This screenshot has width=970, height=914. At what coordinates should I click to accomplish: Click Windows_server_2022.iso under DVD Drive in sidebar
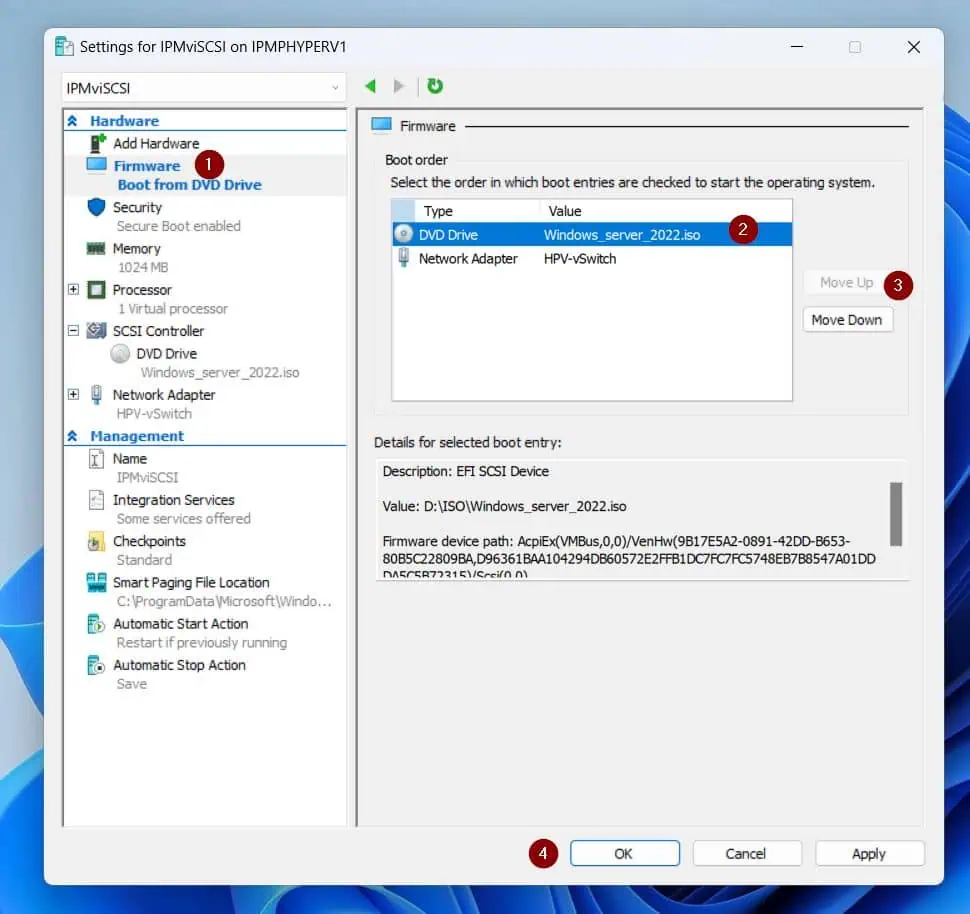click(x=220, y=373)
